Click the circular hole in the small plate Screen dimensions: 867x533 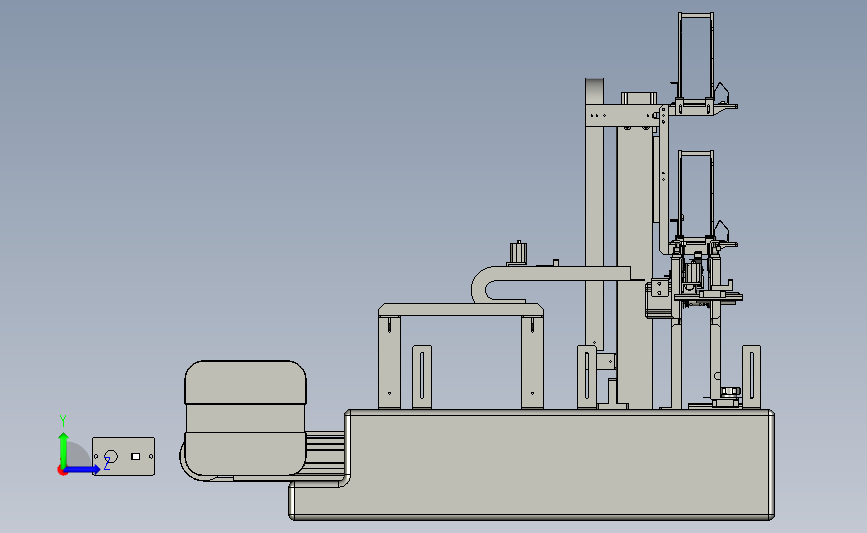pyautogui.click(x=111, y=457)
